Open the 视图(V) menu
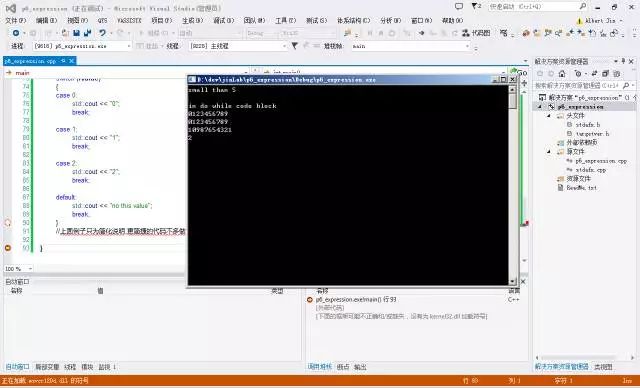Screen dimensions: 640x388 point(78,20)
